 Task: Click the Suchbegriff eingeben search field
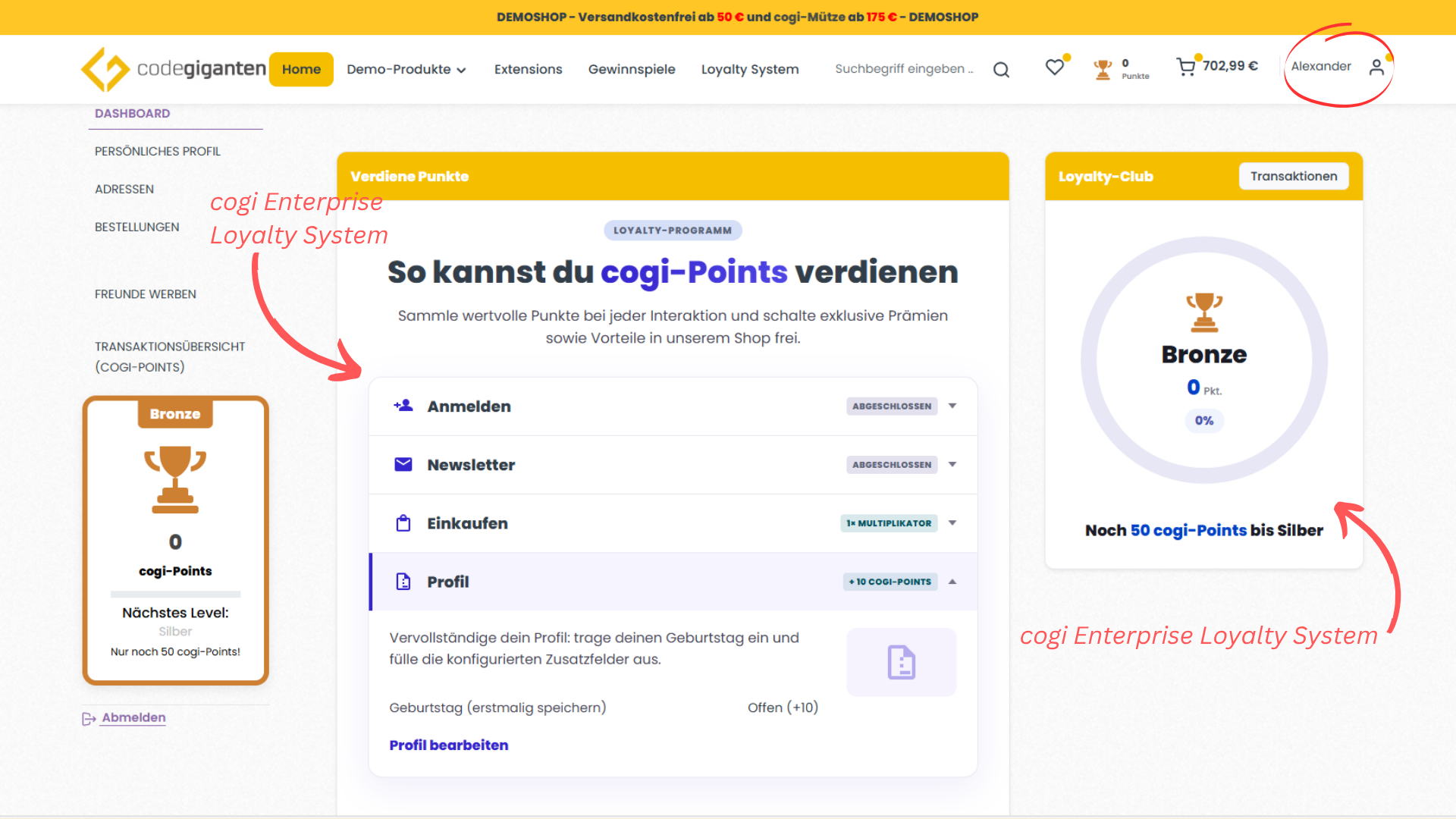[902, 68]
